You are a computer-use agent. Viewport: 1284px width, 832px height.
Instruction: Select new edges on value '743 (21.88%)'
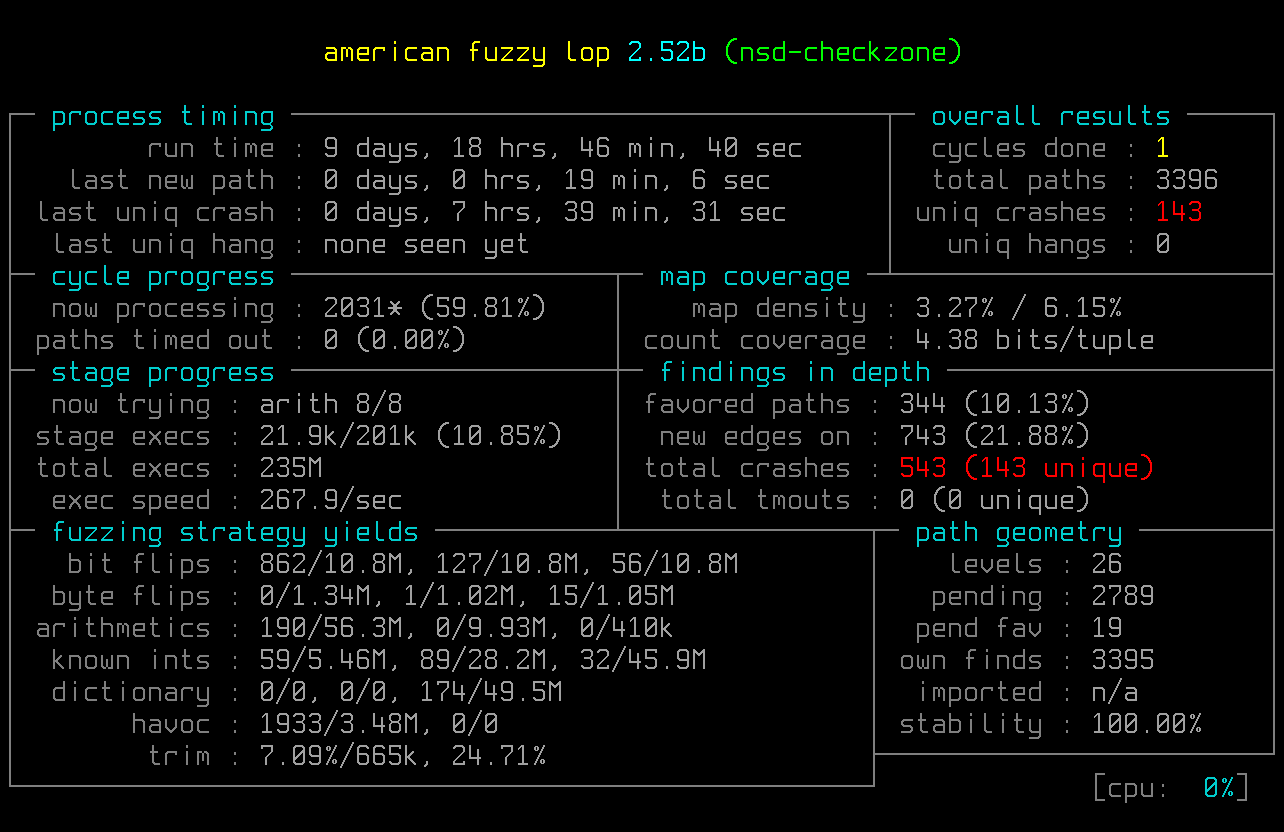point(995,437)
